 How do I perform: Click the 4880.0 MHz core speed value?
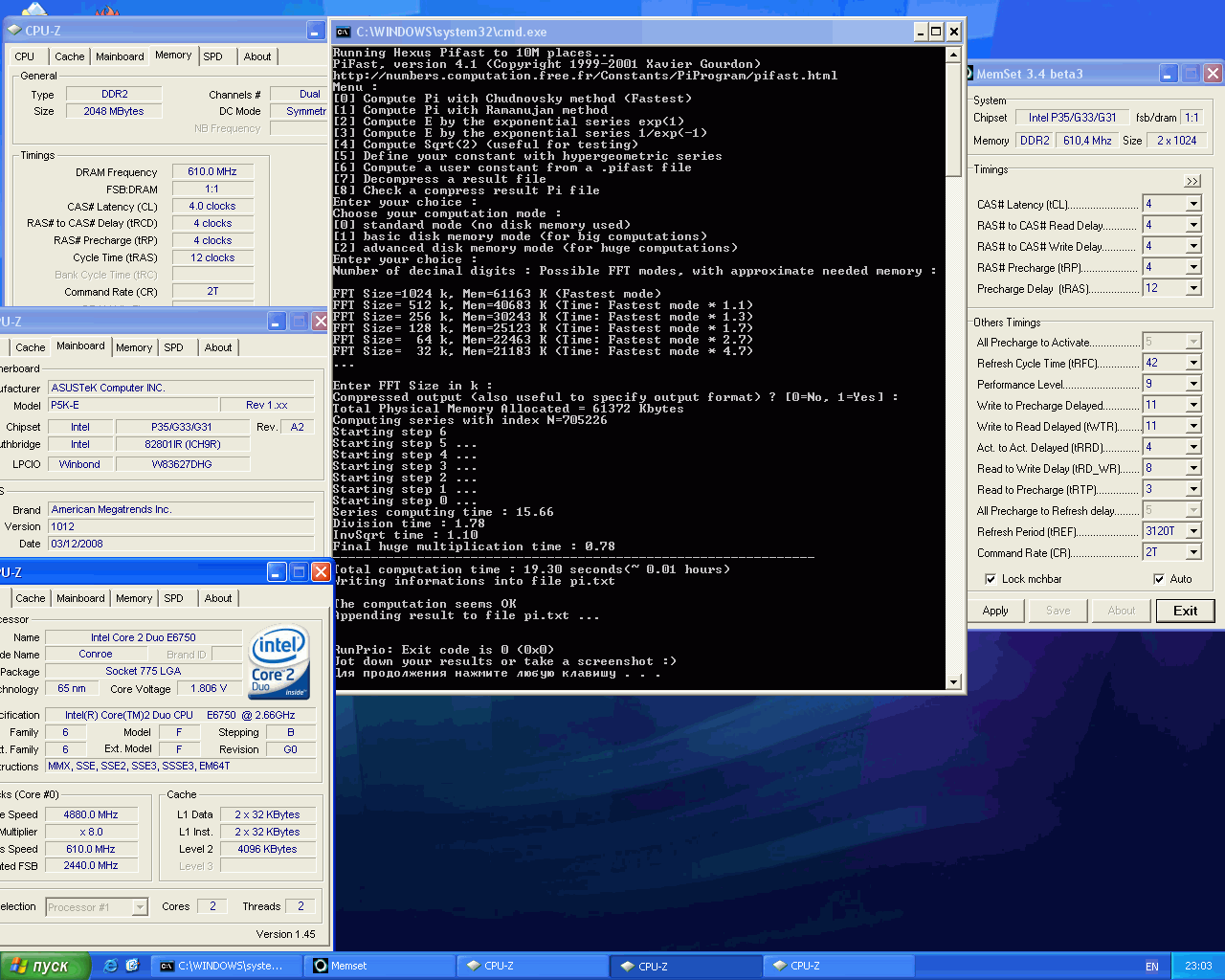[91, 814]
